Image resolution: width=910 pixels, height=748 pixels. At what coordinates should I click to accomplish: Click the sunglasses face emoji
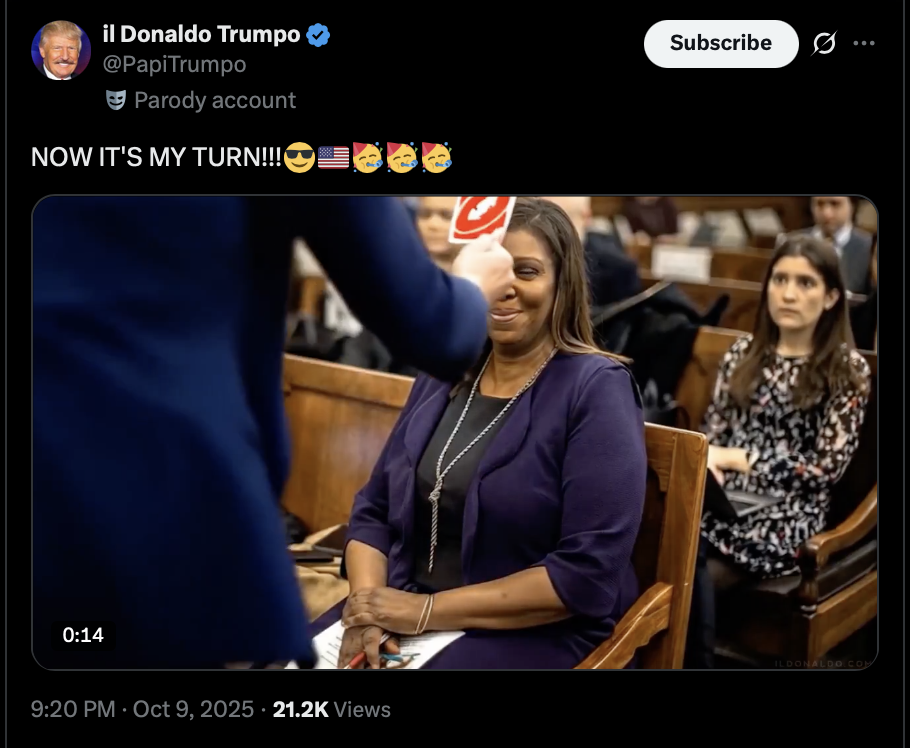[299, 157]
